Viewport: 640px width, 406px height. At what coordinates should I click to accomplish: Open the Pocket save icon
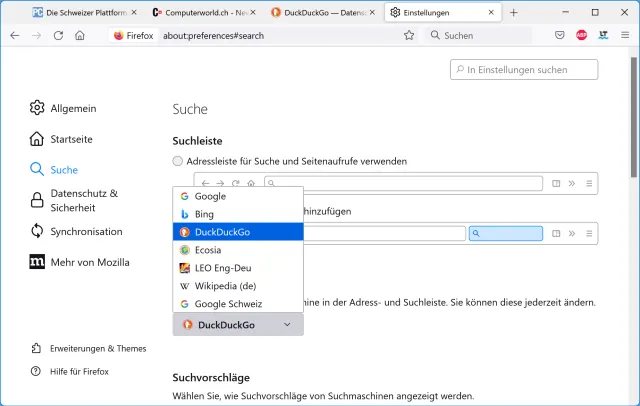click(560, 35)
